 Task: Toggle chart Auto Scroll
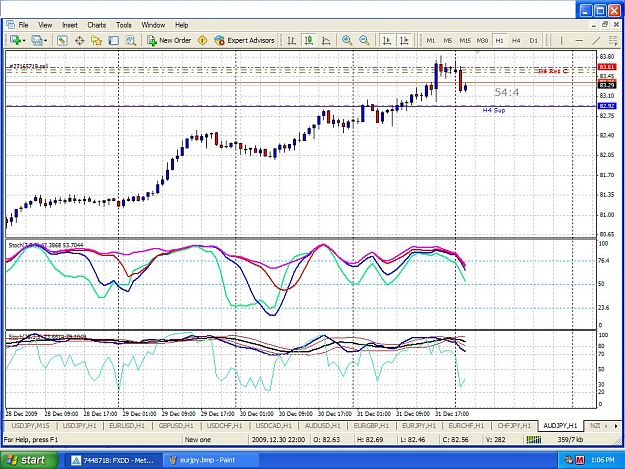387,40
